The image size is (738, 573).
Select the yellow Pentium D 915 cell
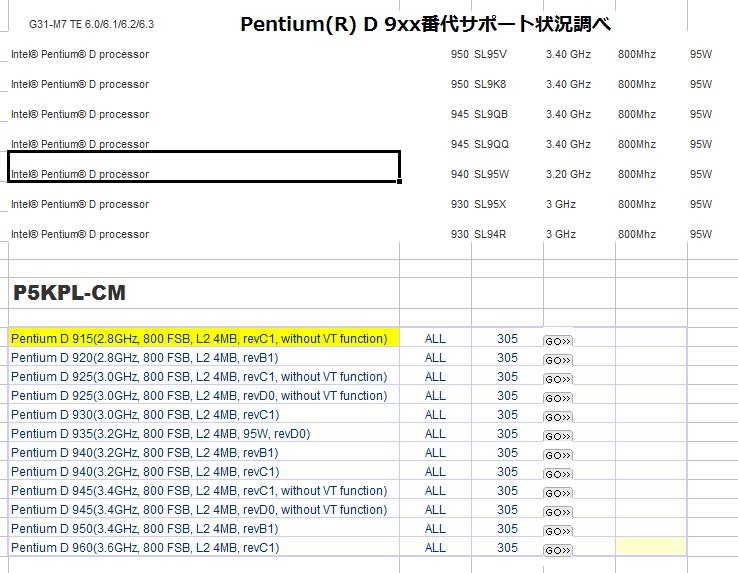(204, 338)
